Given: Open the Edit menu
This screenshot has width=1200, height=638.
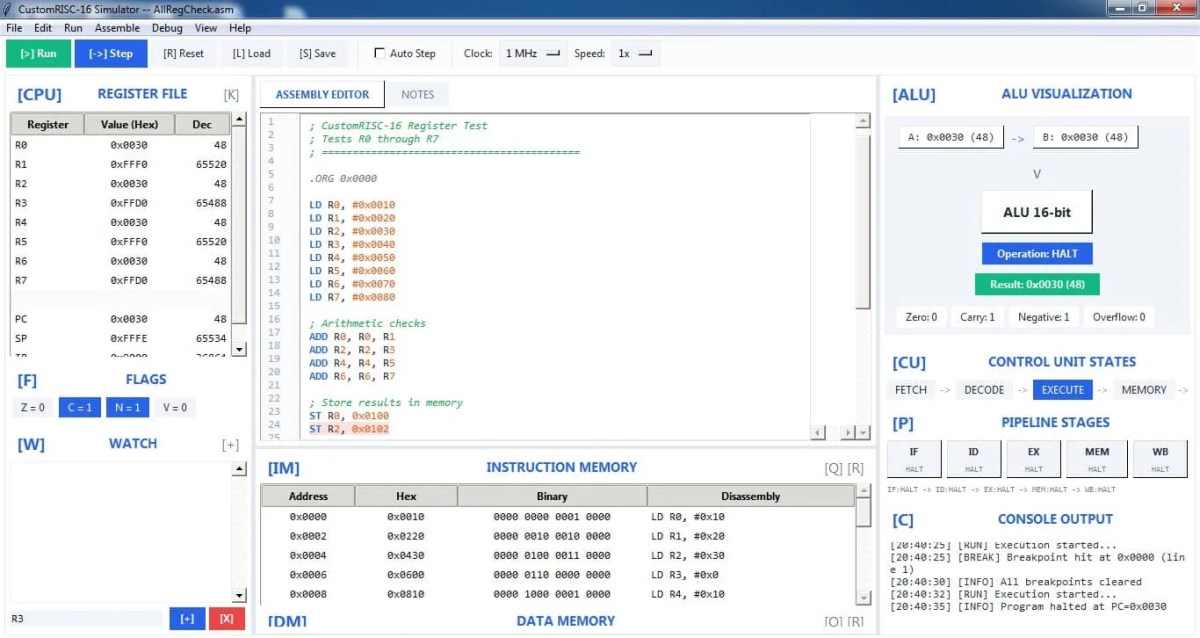Looking at the screenshot, I should [x=43, y=28].
